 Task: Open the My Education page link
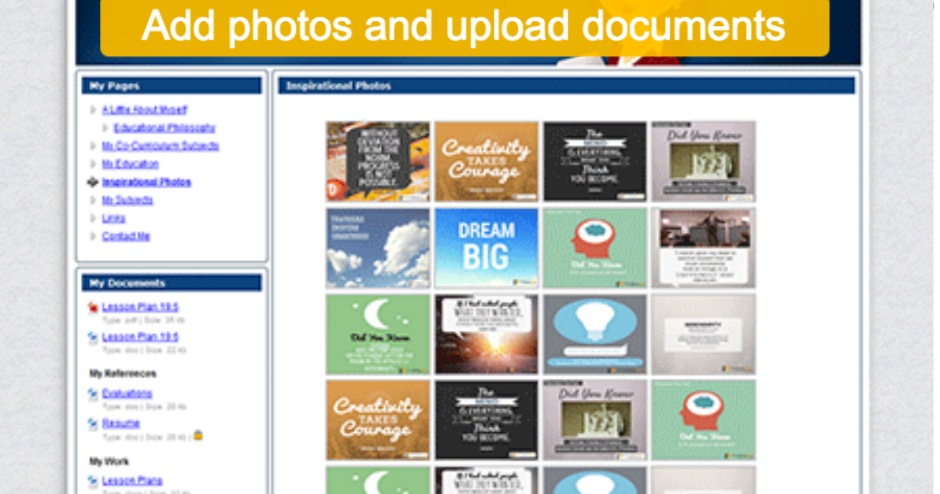[x=130, y=164]
